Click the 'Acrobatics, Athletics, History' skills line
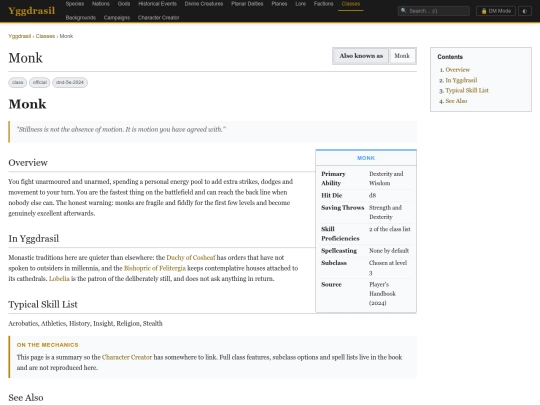This screenshot has width=540, height=405. (85, 323)
